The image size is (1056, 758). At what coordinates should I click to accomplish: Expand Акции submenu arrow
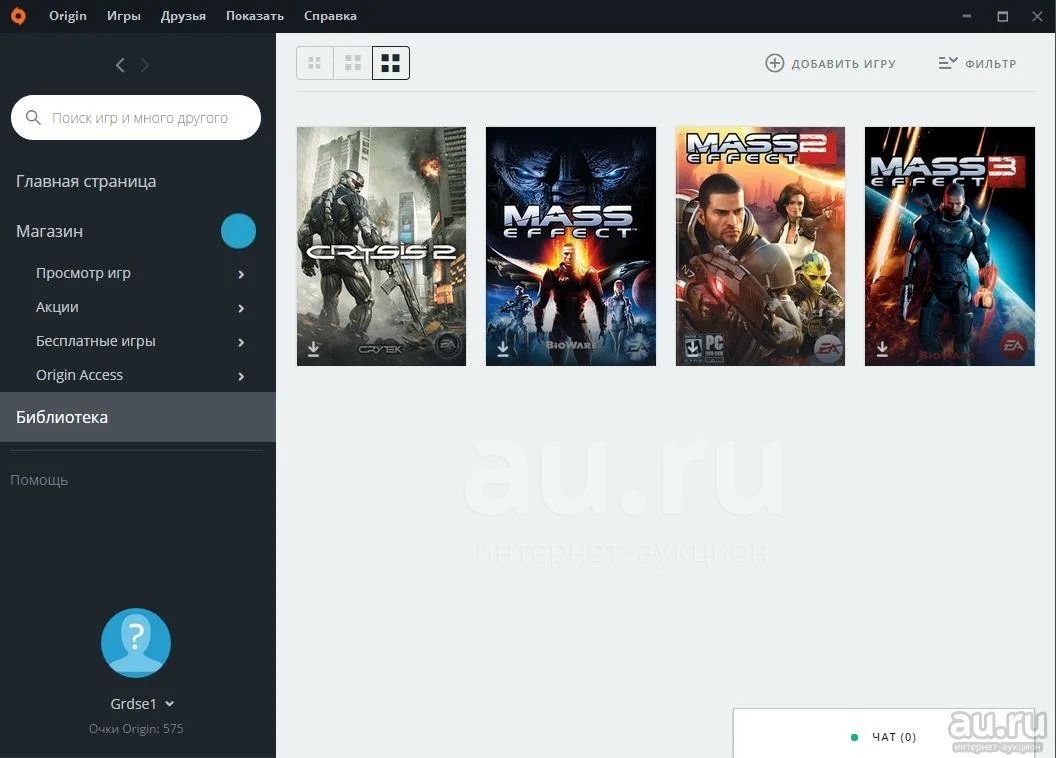pyautogui.click(x=241, y=308)
